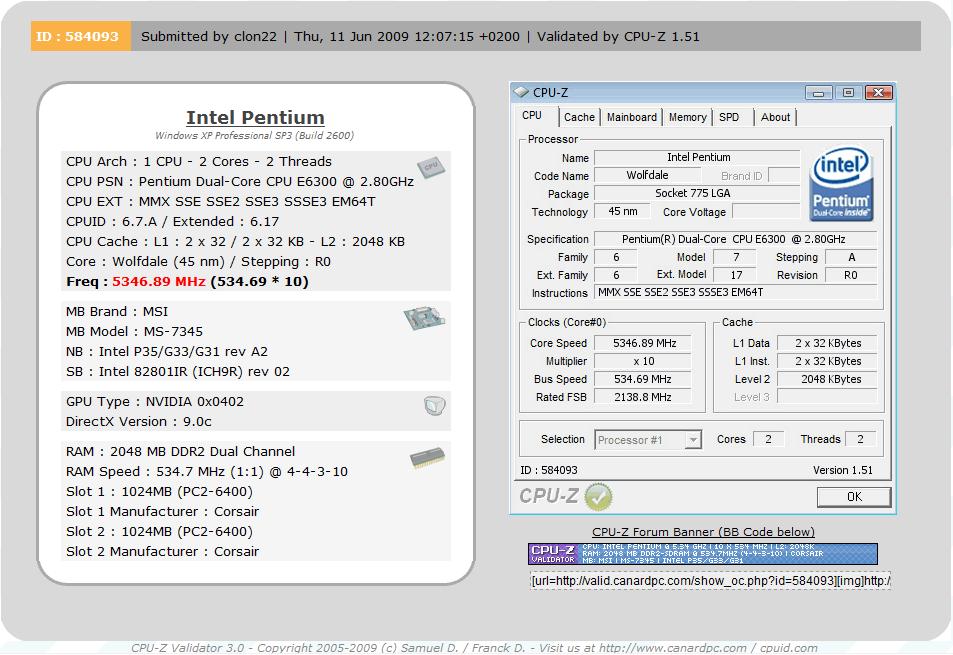Image resolution: width=953 pixels, height=655 pixels.
Task: Click the CPU chip icon beside CPU Arch
Action: coord(431,167)
